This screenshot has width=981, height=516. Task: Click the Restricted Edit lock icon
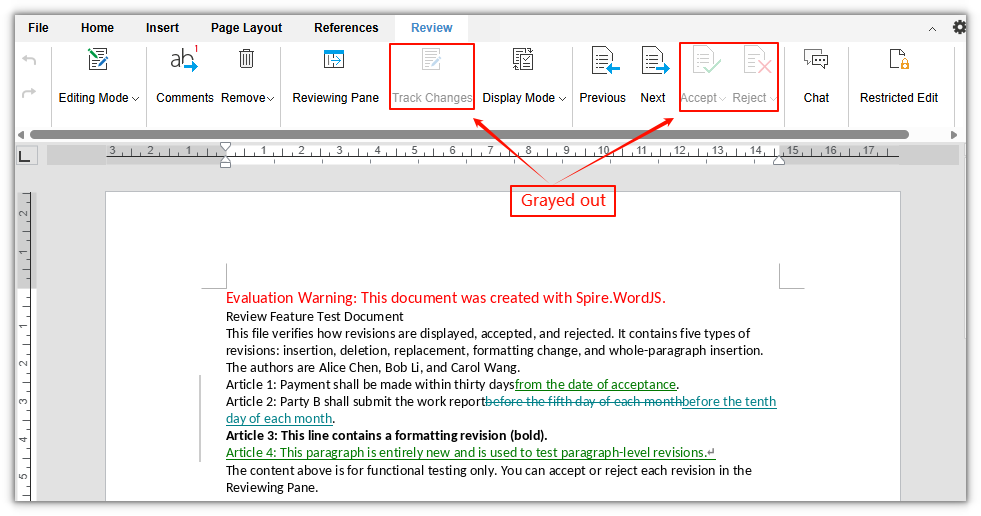coord(899,59)
